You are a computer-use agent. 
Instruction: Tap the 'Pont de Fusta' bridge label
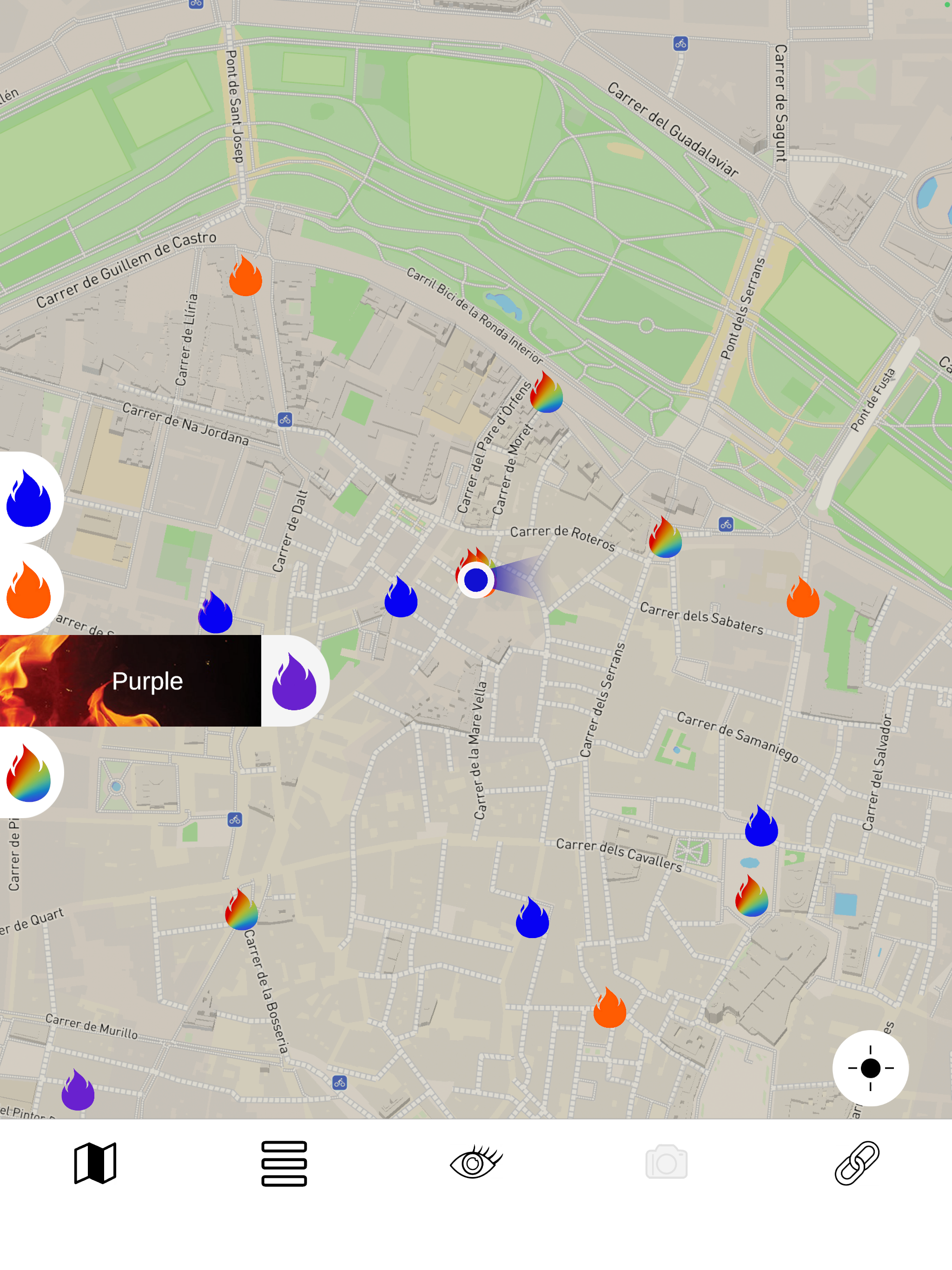[873, 400]
